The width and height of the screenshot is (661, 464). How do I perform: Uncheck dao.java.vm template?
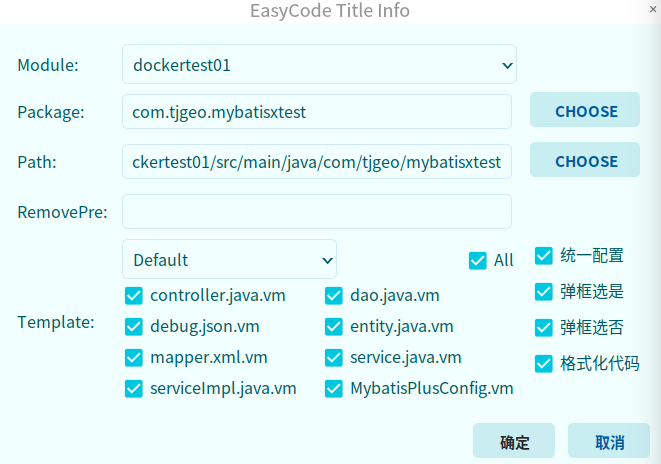[x=334, y=295]
